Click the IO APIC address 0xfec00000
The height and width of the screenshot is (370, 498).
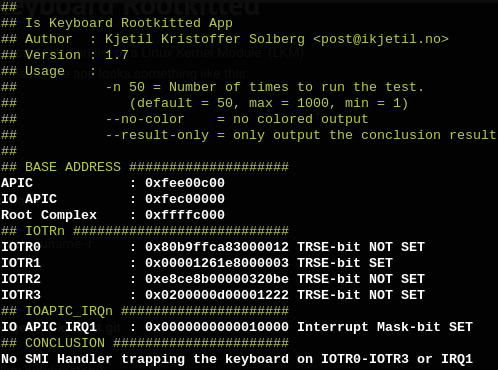click(185, 199)
